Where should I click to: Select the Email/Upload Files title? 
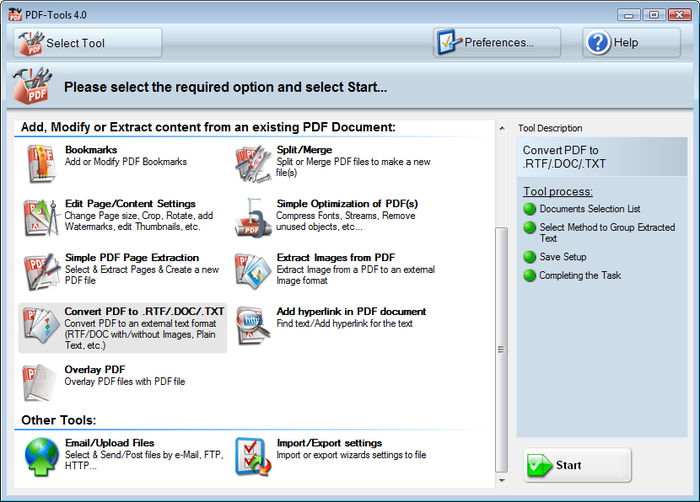pos(110,443)
